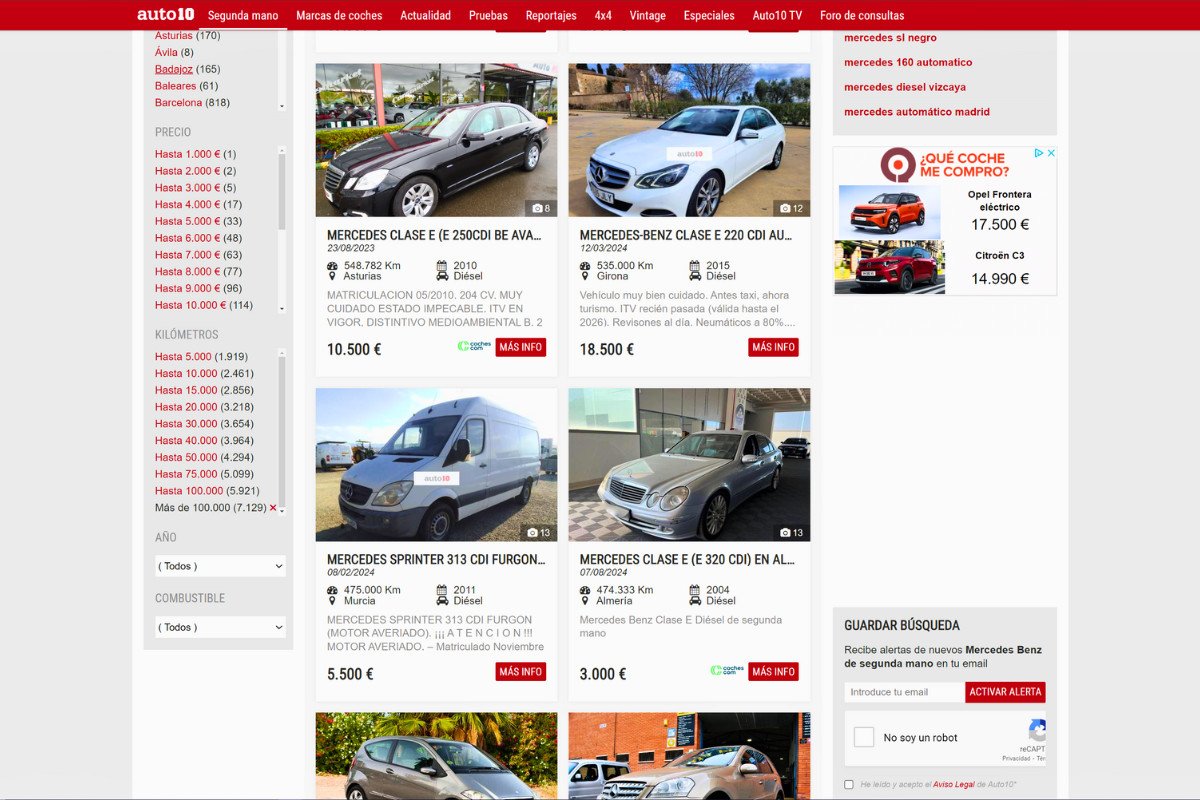Click the email input field
Screen dimensions: 1200x800
[x=904, y=692]
